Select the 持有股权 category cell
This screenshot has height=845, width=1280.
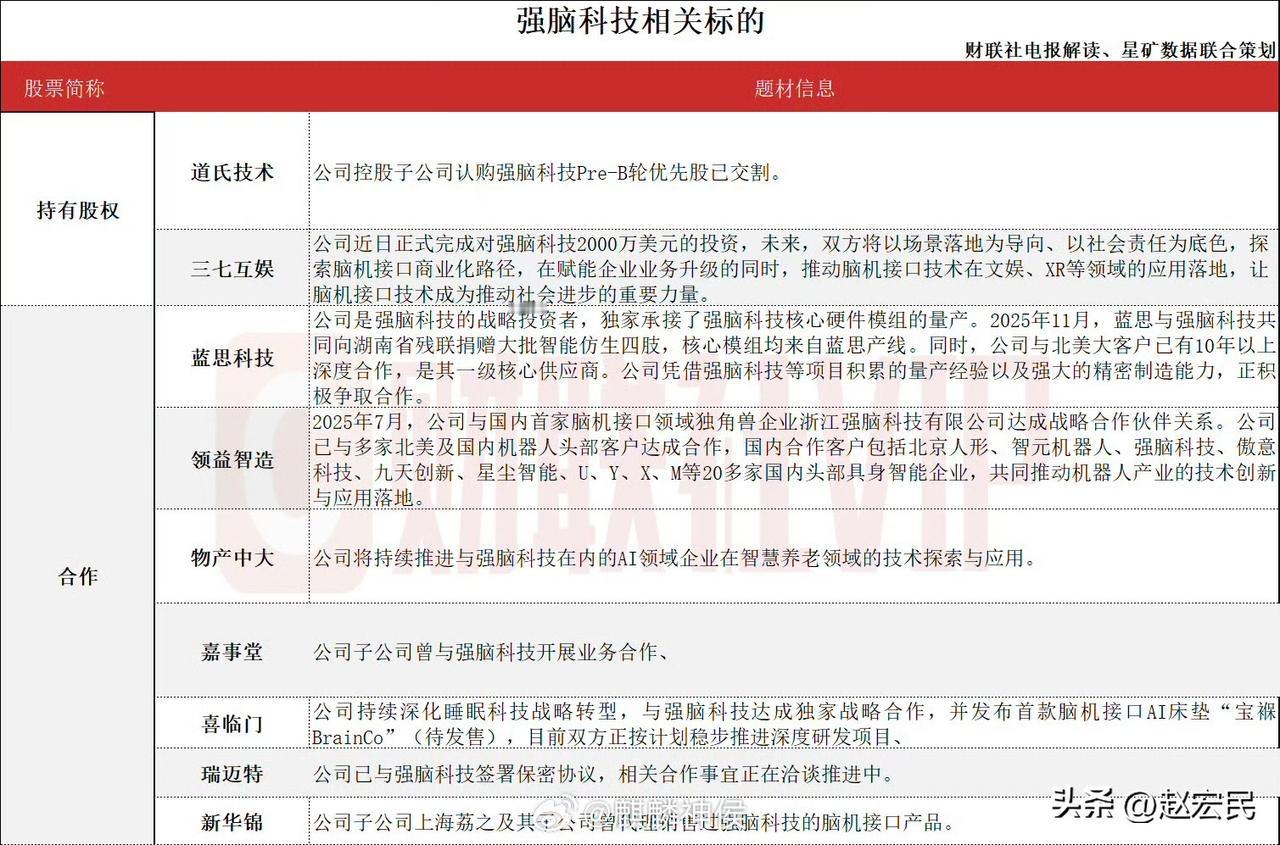[x=77, y=210]
